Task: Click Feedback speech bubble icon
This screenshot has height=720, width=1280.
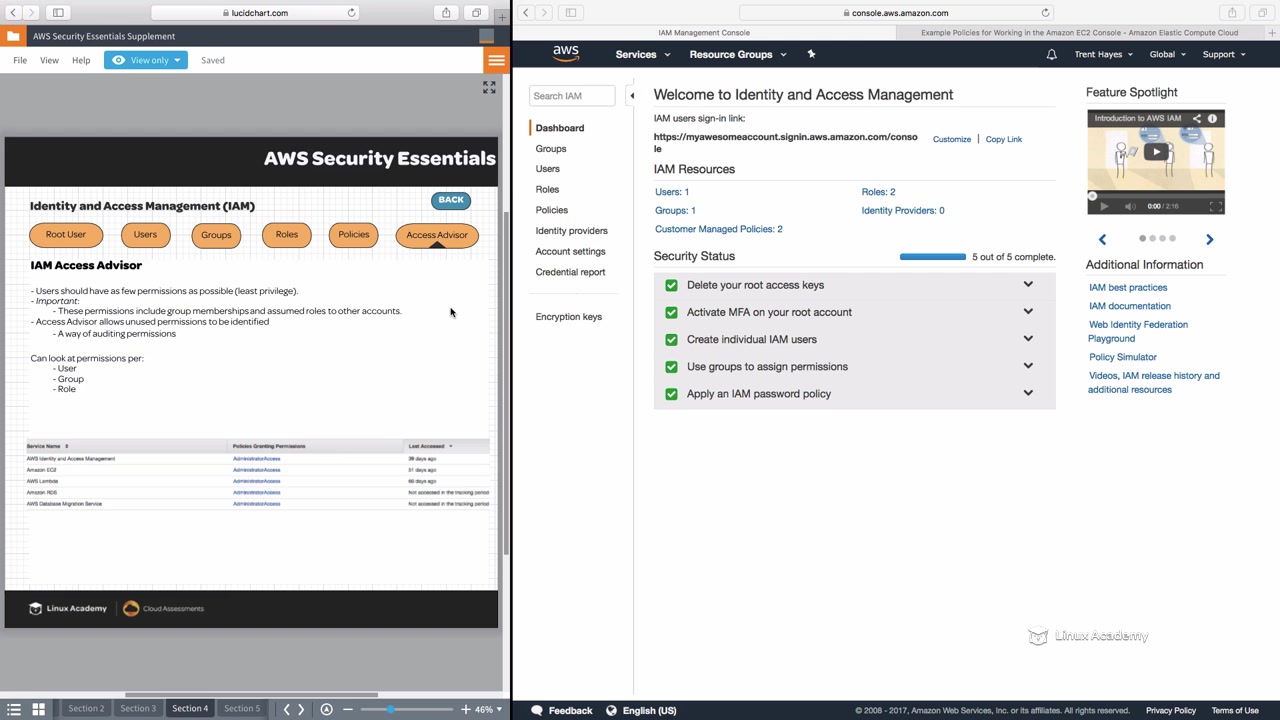Action: 537,710
